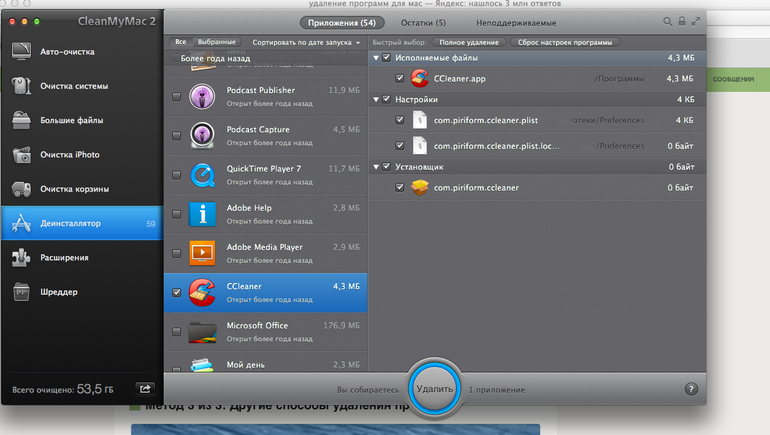
Task: Select the Adobe Media Player list row
Action: tap(266, 252)
